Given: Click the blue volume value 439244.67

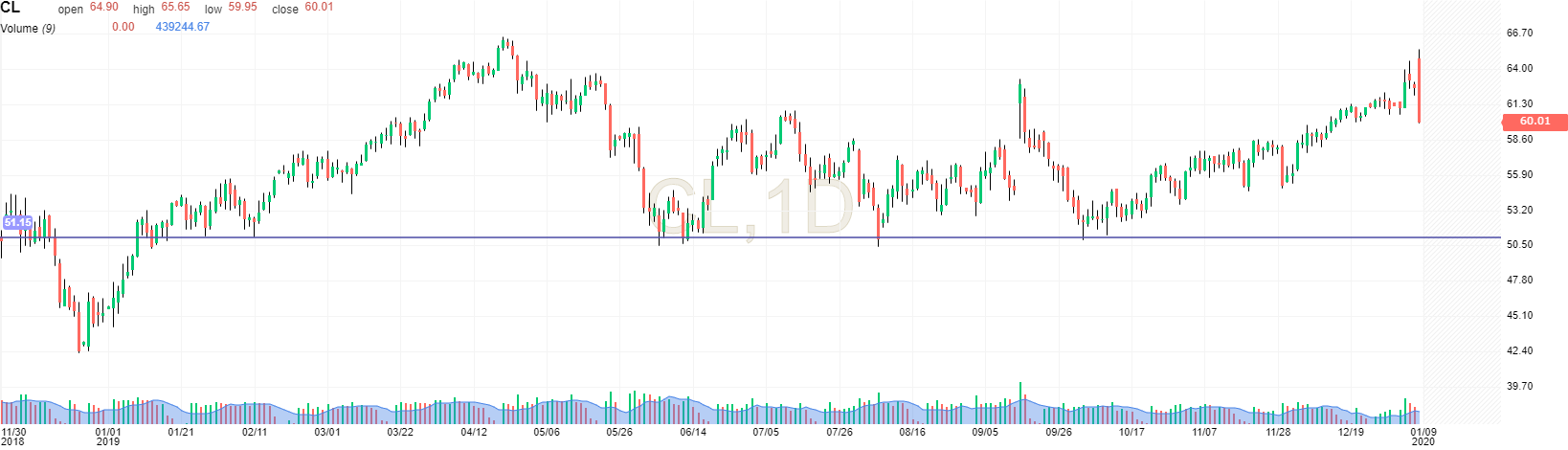Looking at the screenshot, I should [182, 27].
